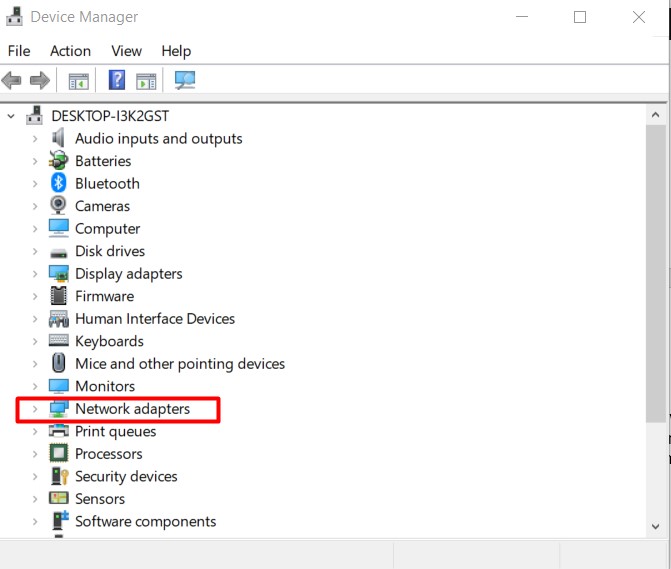The image size is (671, 569).
Task: Click the Processors chip icon
Action: (x=59, y=454)
